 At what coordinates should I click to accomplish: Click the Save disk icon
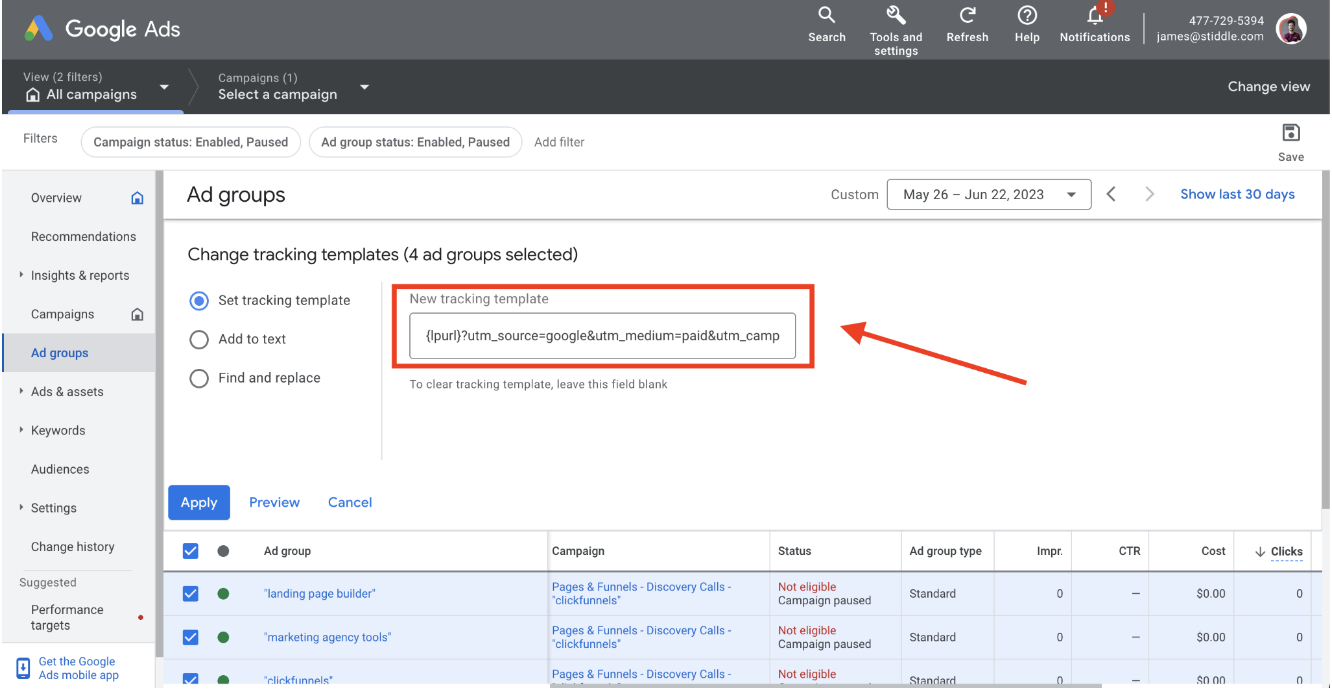click(x=1291, y=133)
